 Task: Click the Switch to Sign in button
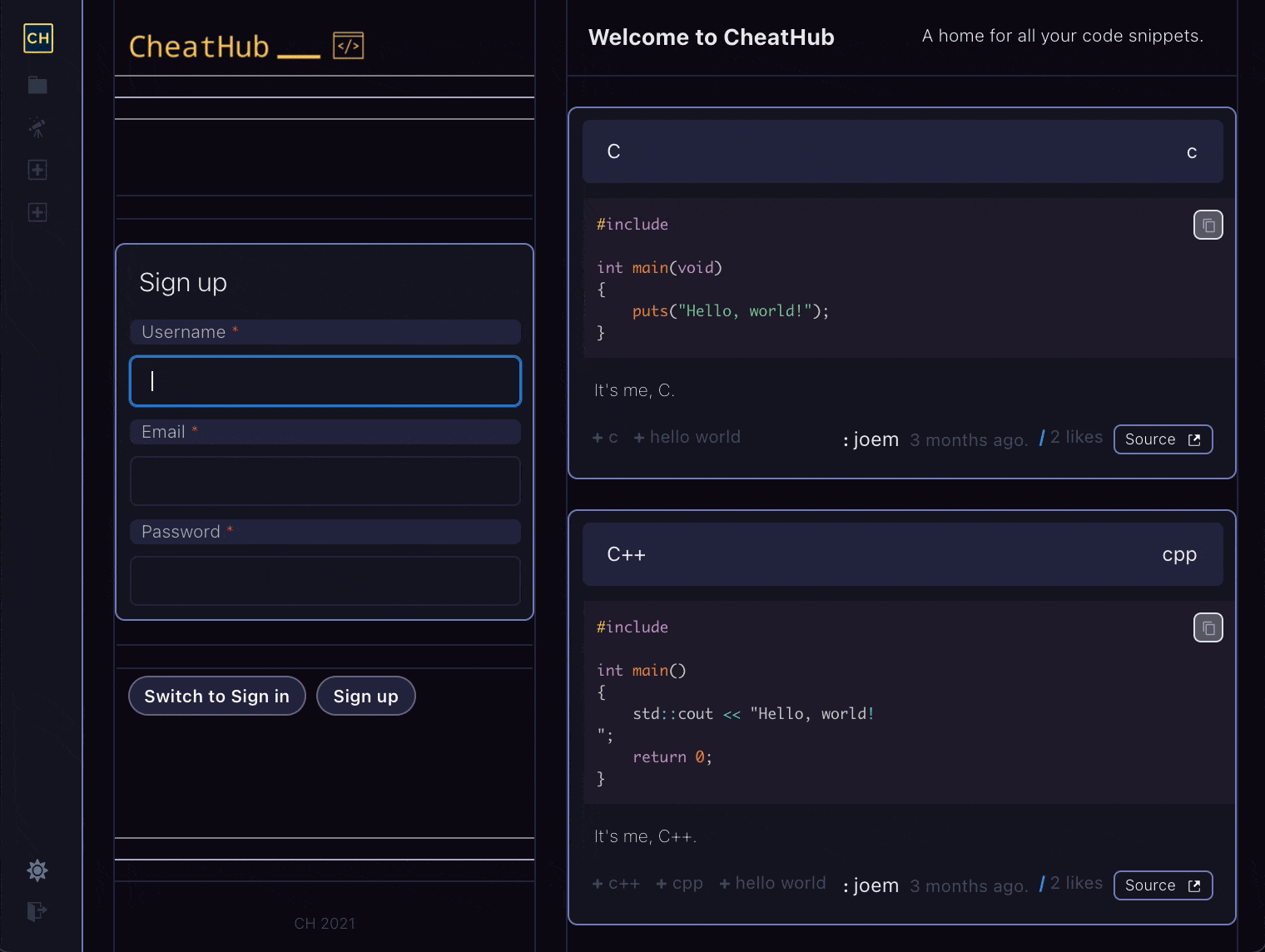click(x=217, y=696)
